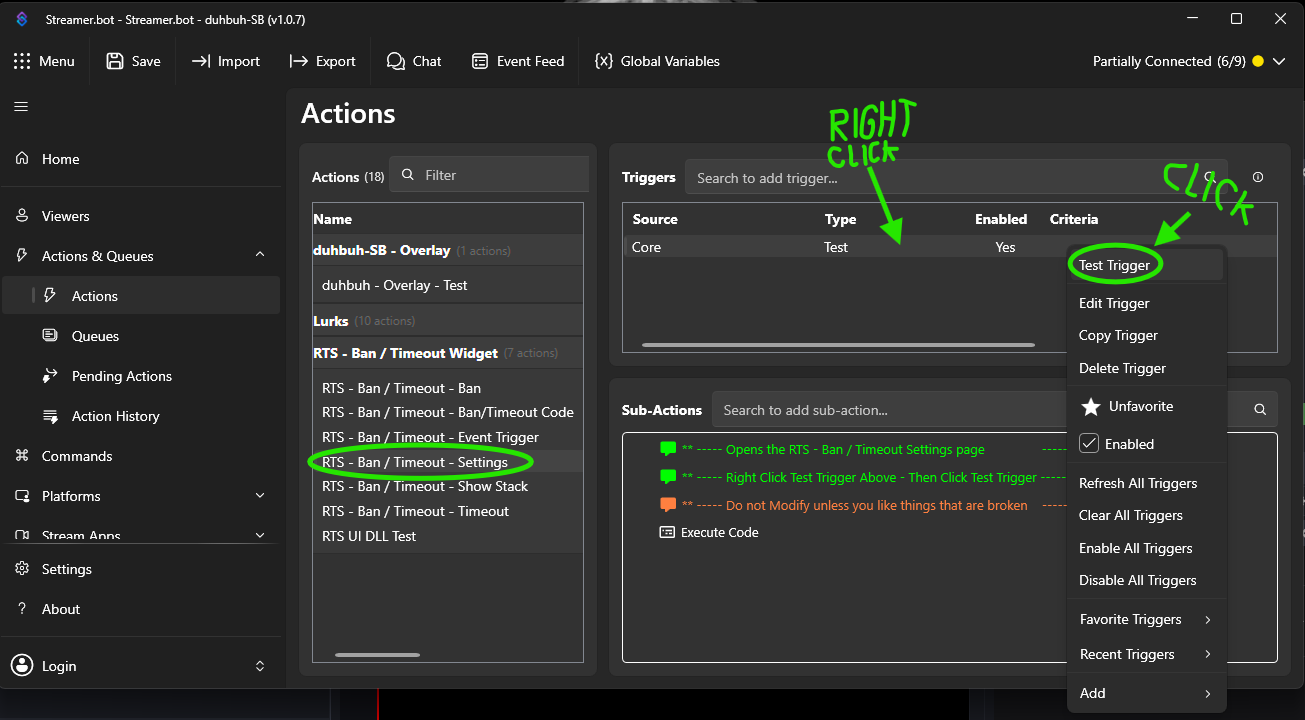Click the actions list horizontal scrollbar
Viewport: 1305px width, 720px height.
(x=377, y=655)
